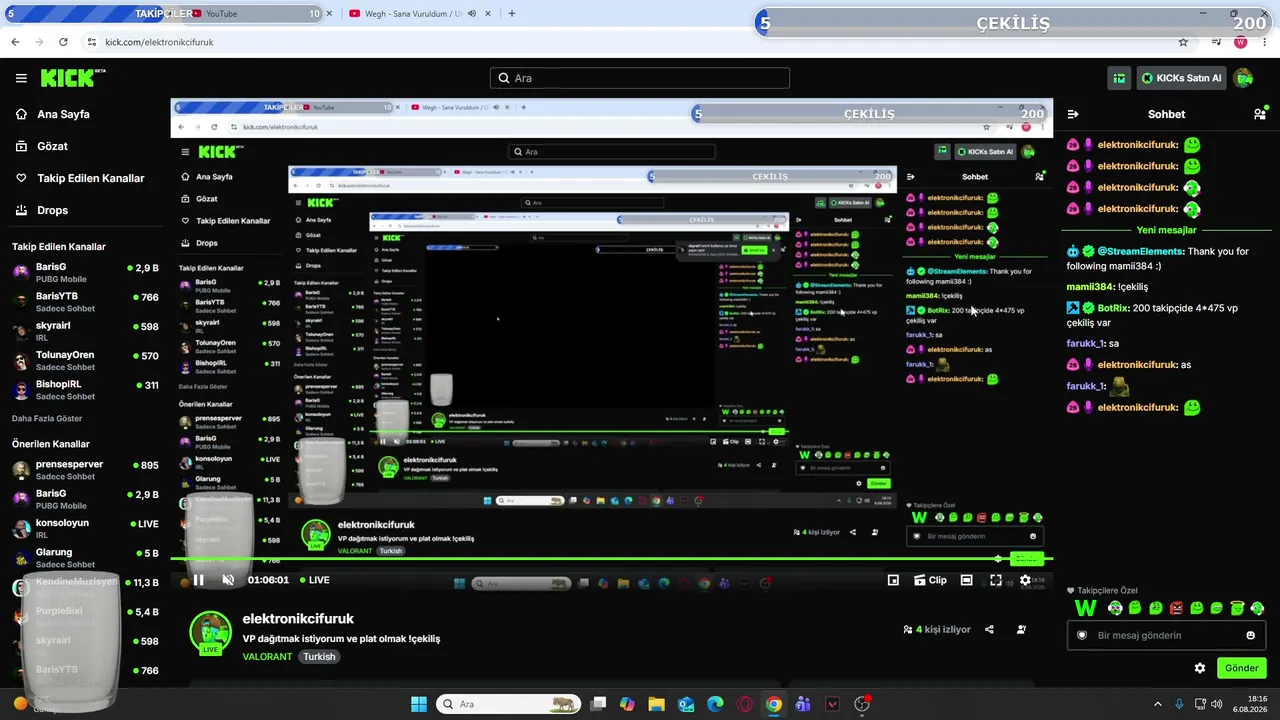
Task: Click the KICK logo
Action: tap(73, 78)
